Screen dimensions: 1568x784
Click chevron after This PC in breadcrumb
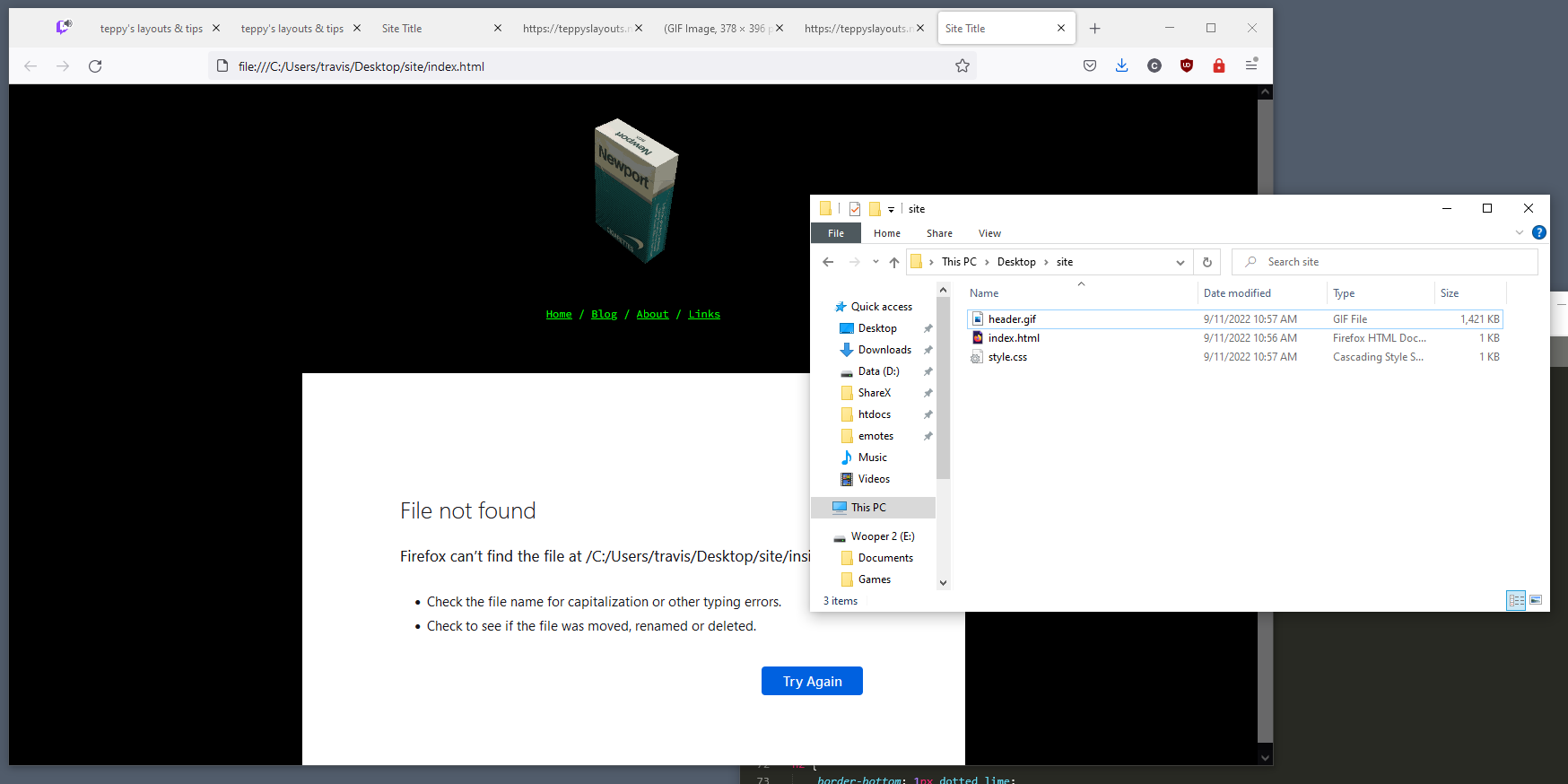pos(987,262)
